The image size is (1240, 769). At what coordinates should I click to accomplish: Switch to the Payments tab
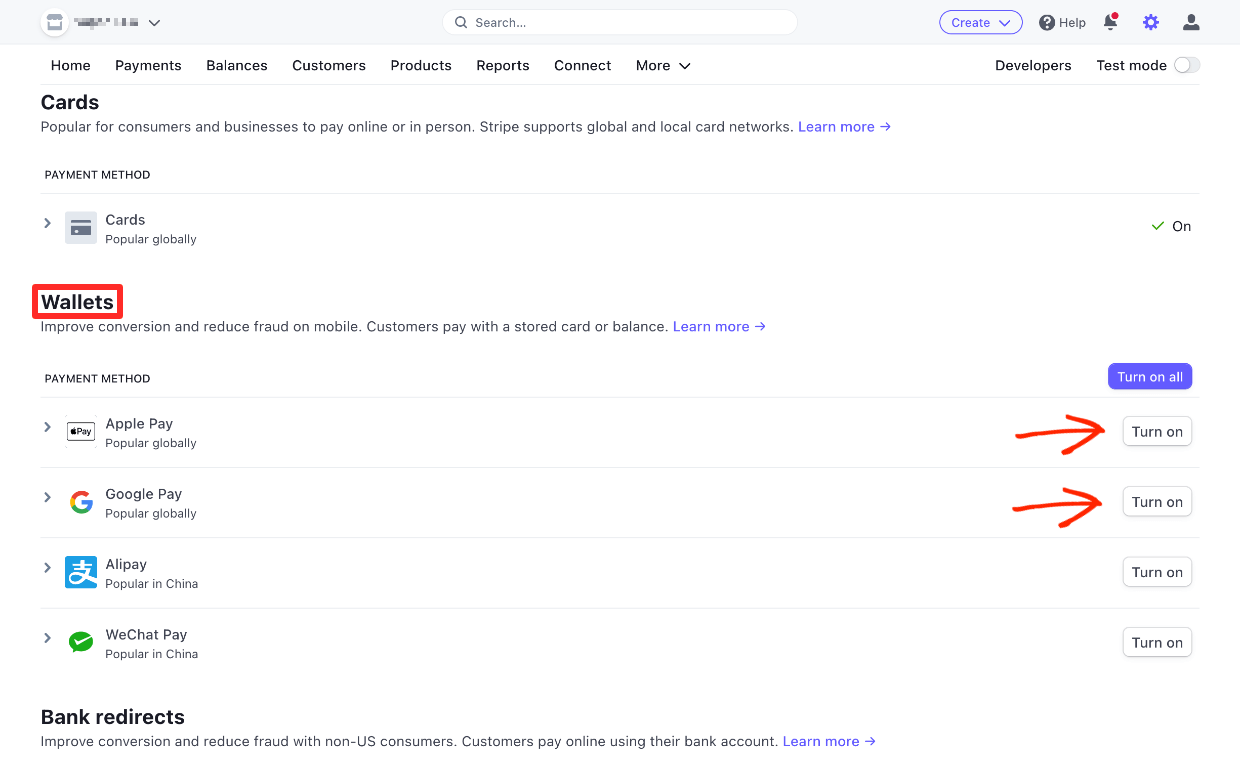pyautogui.click(x=148, y=65)
